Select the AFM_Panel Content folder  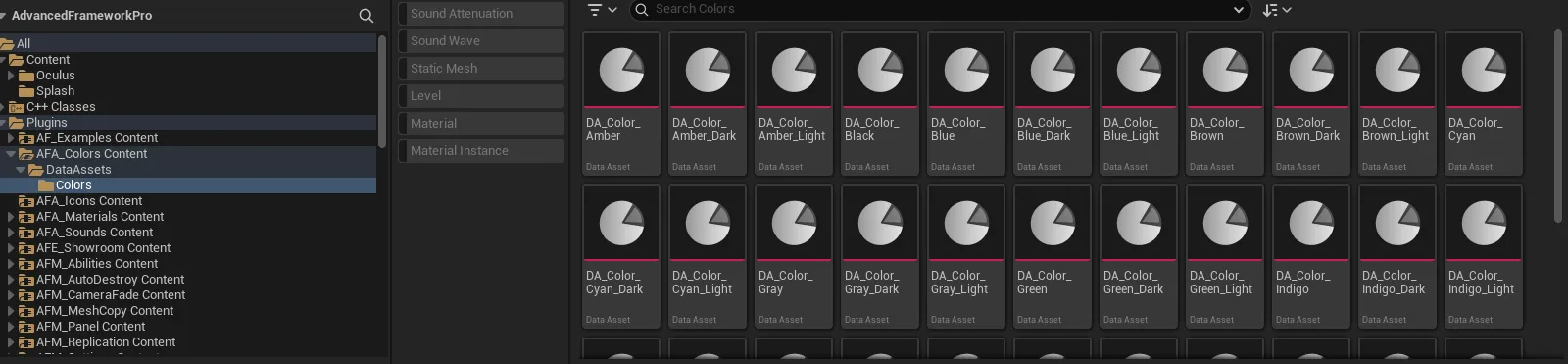tap(188, 327)
